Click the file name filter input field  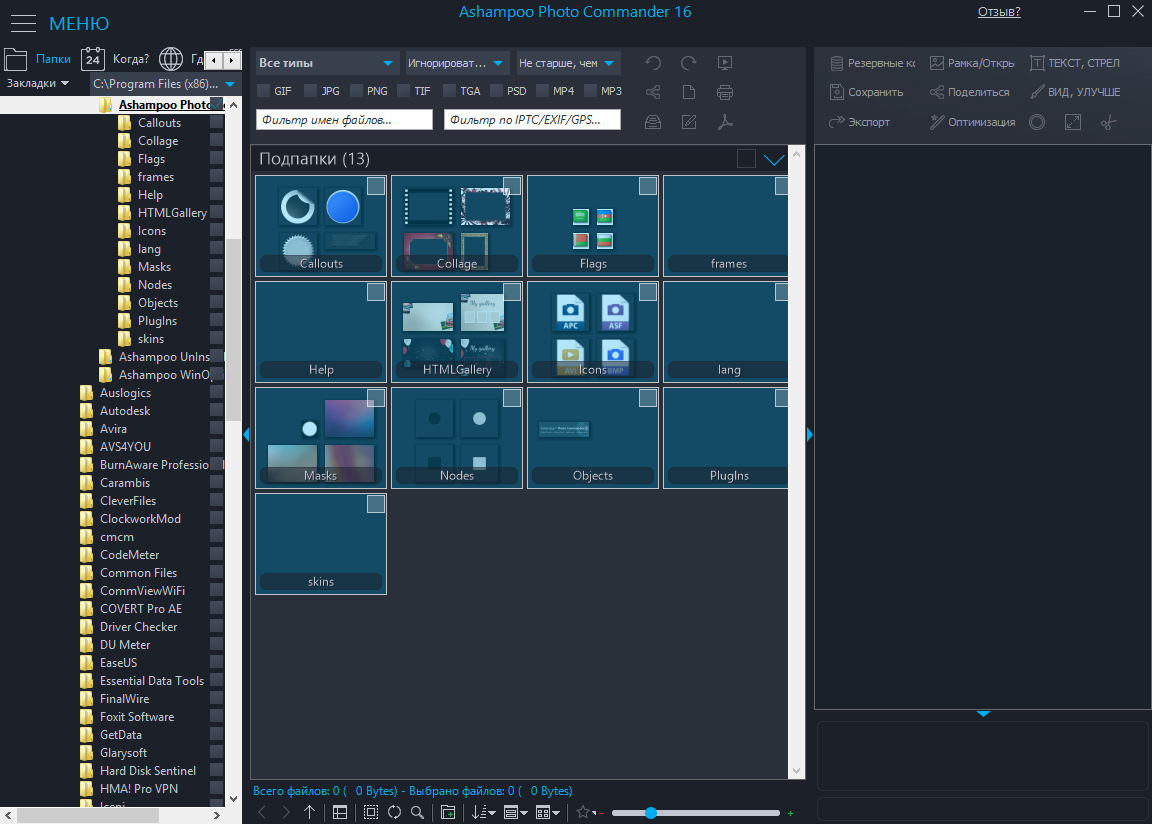pos(344,120)
